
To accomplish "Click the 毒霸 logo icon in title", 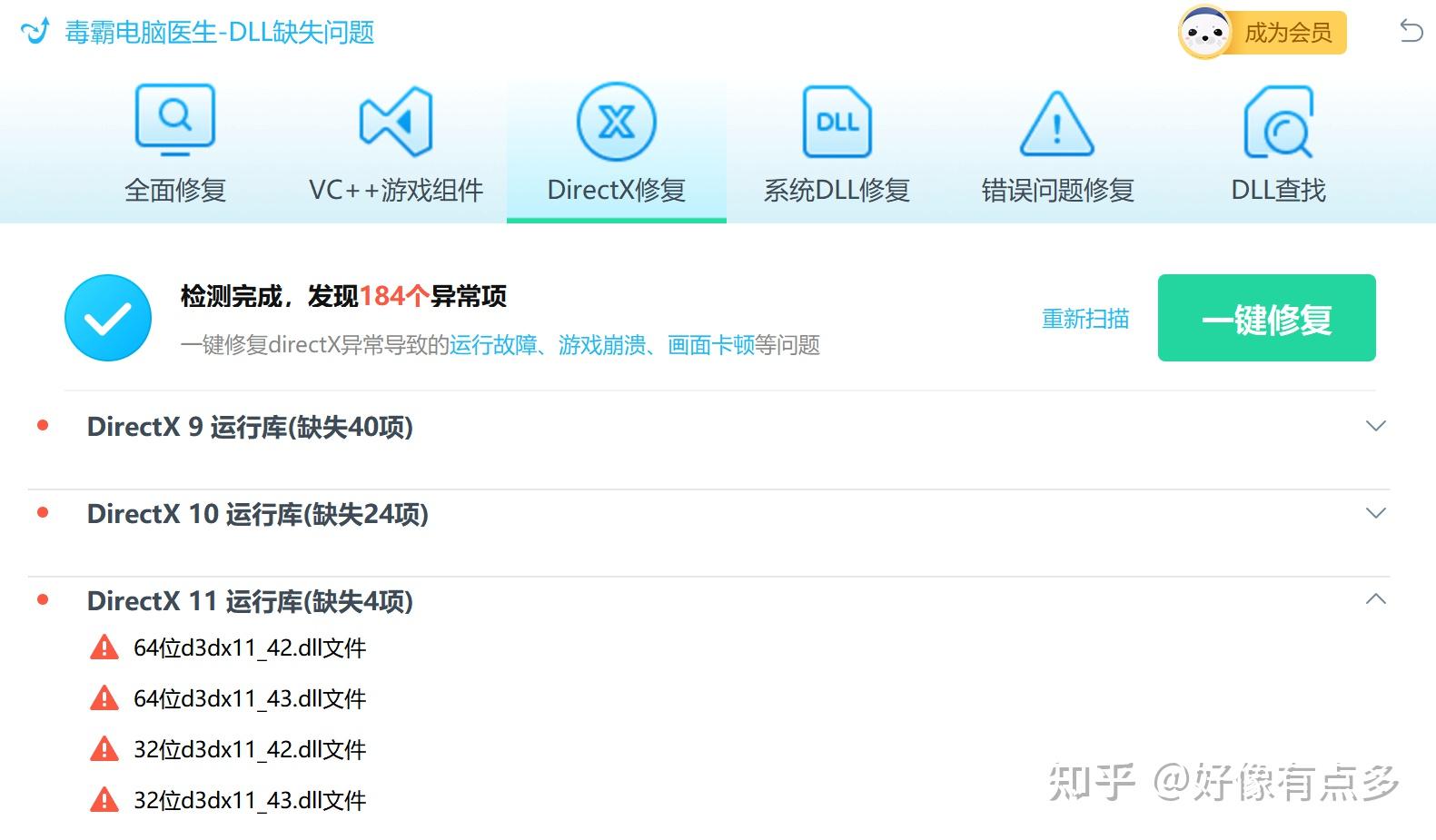I will [x=35, y=32].
